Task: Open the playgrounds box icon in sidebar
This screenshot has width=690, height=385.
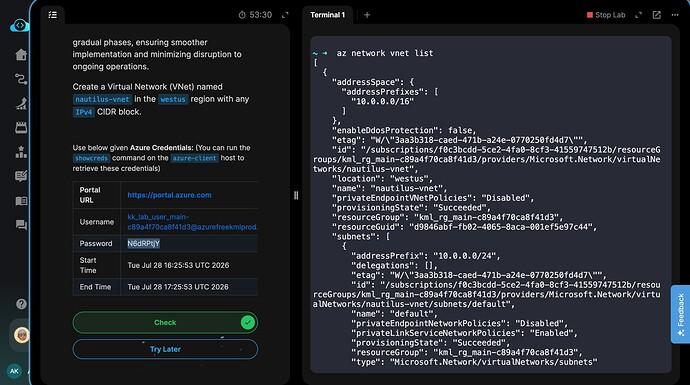Action: pyautogui.click(x=21, y=128)
